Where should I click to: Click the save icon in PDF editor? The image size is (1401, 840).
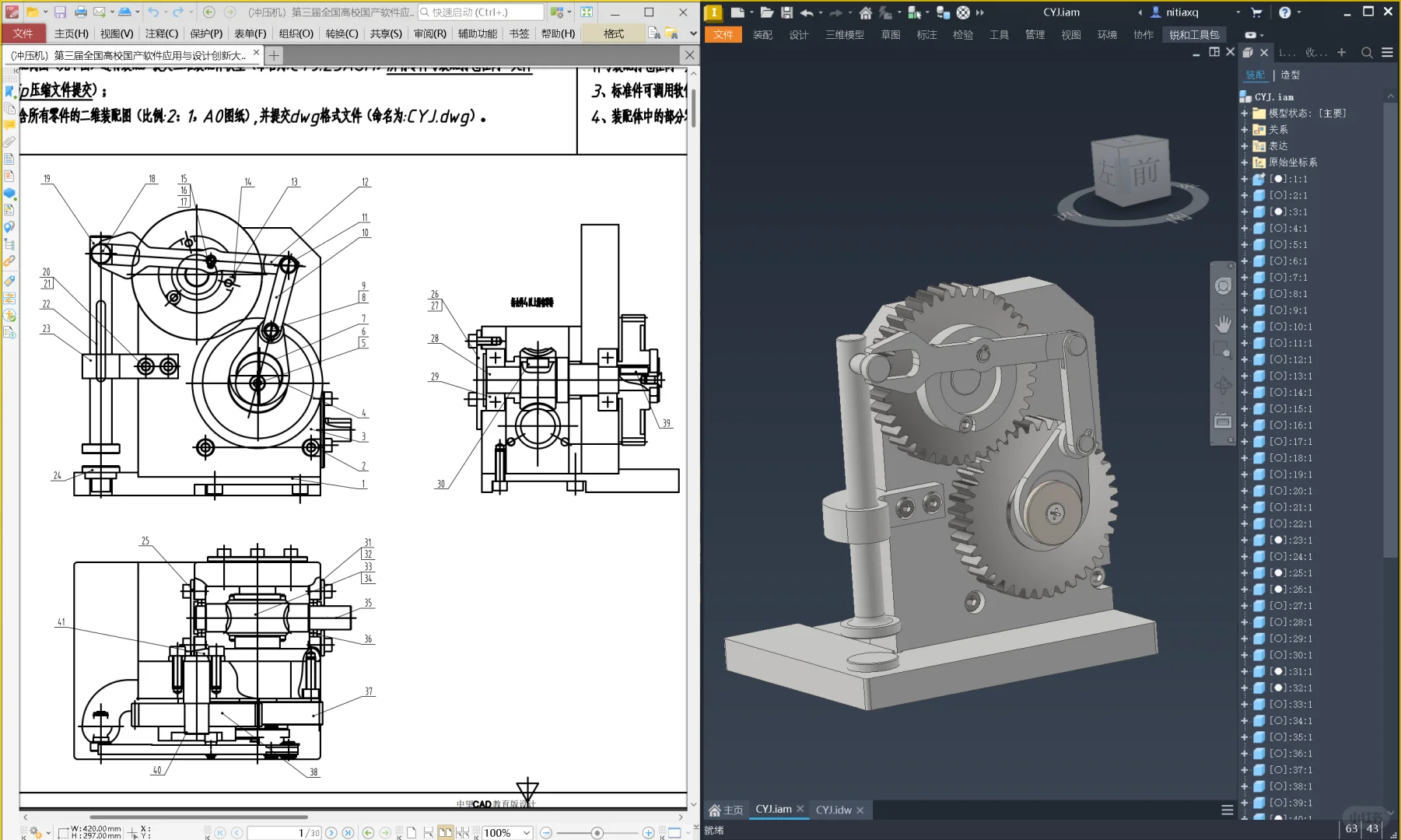(60, 12)
